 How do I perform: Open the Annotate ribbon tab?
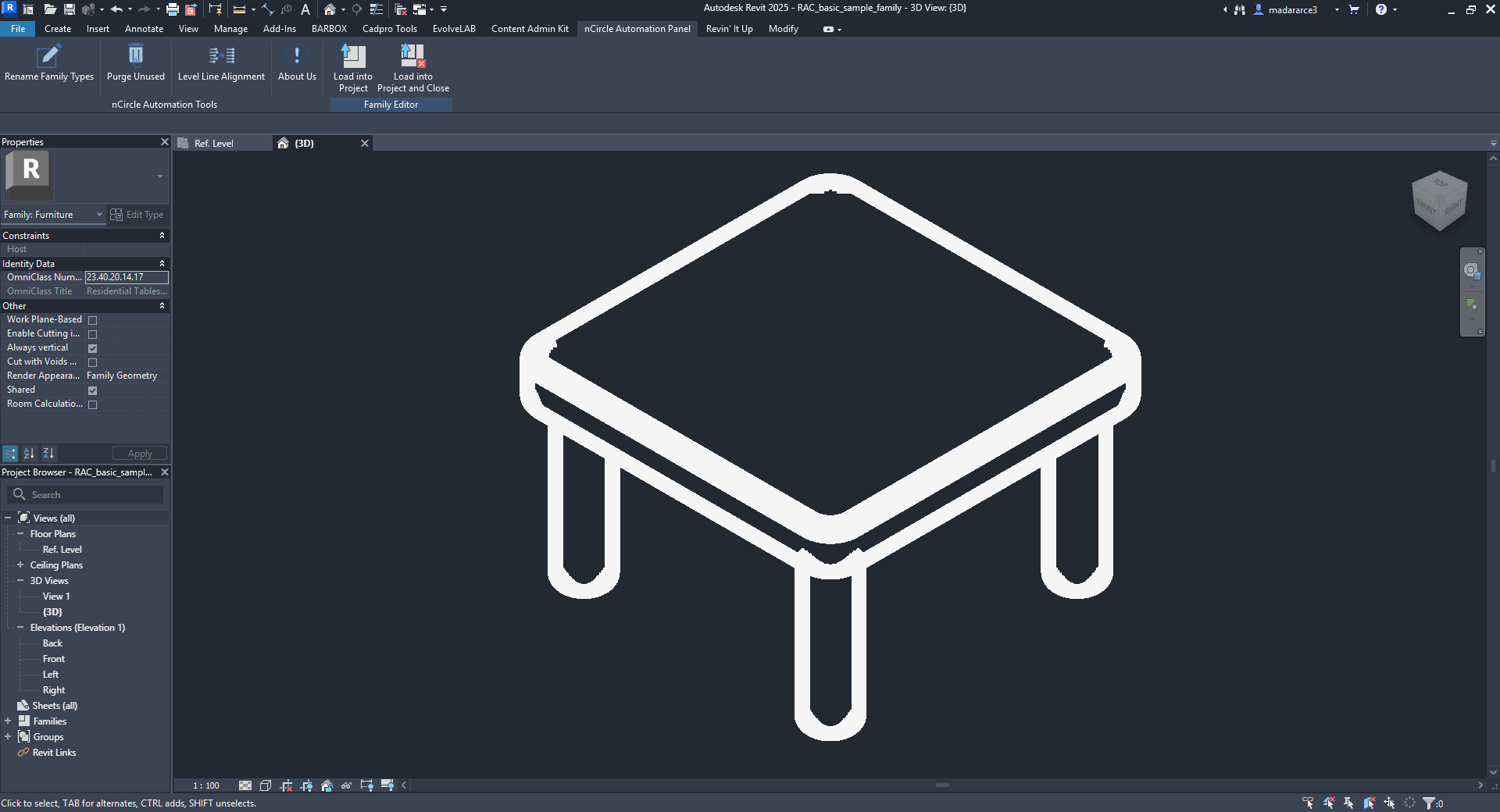pos(144,29)
